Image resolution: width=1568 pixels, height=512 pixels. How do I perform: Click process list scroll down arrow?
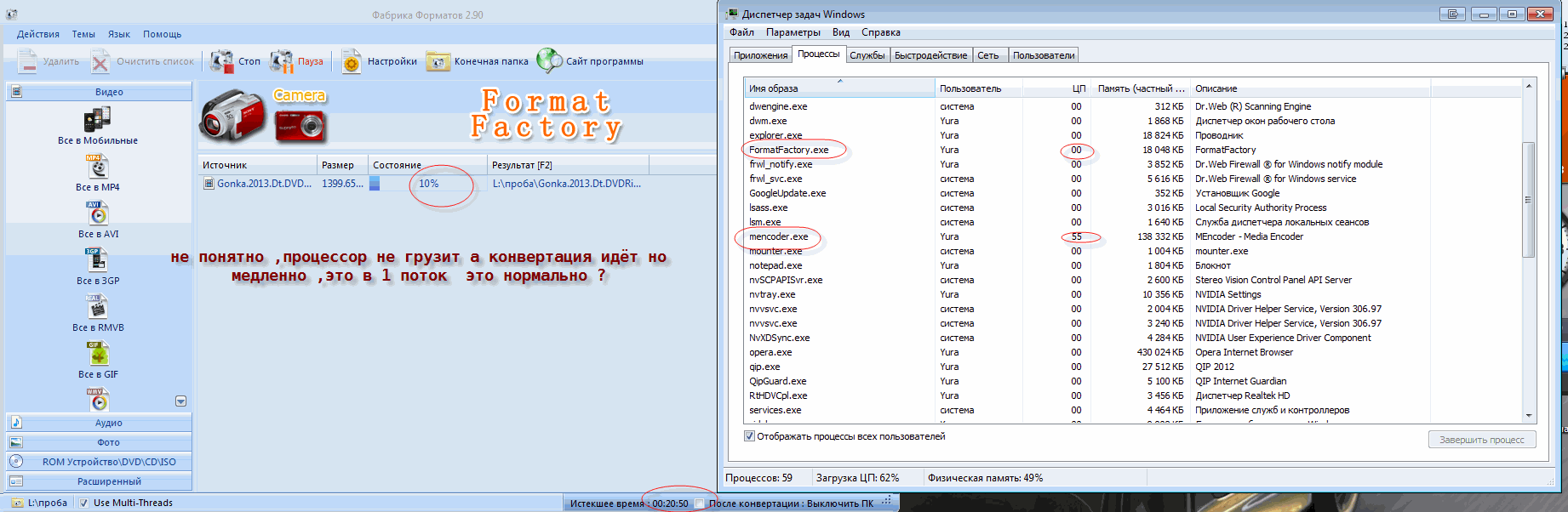[x=1529, y=416]
